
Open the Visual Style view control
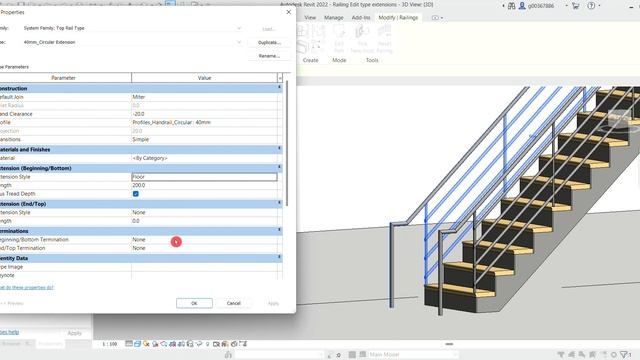(x=138, y=344)
